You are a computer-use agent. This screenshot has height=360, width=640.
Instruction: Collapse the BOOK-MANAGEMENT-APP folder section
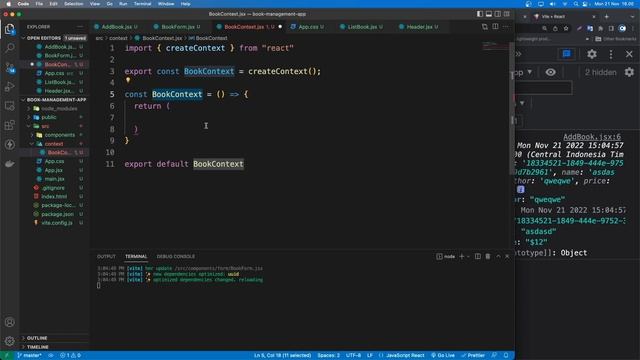(23, 100)
